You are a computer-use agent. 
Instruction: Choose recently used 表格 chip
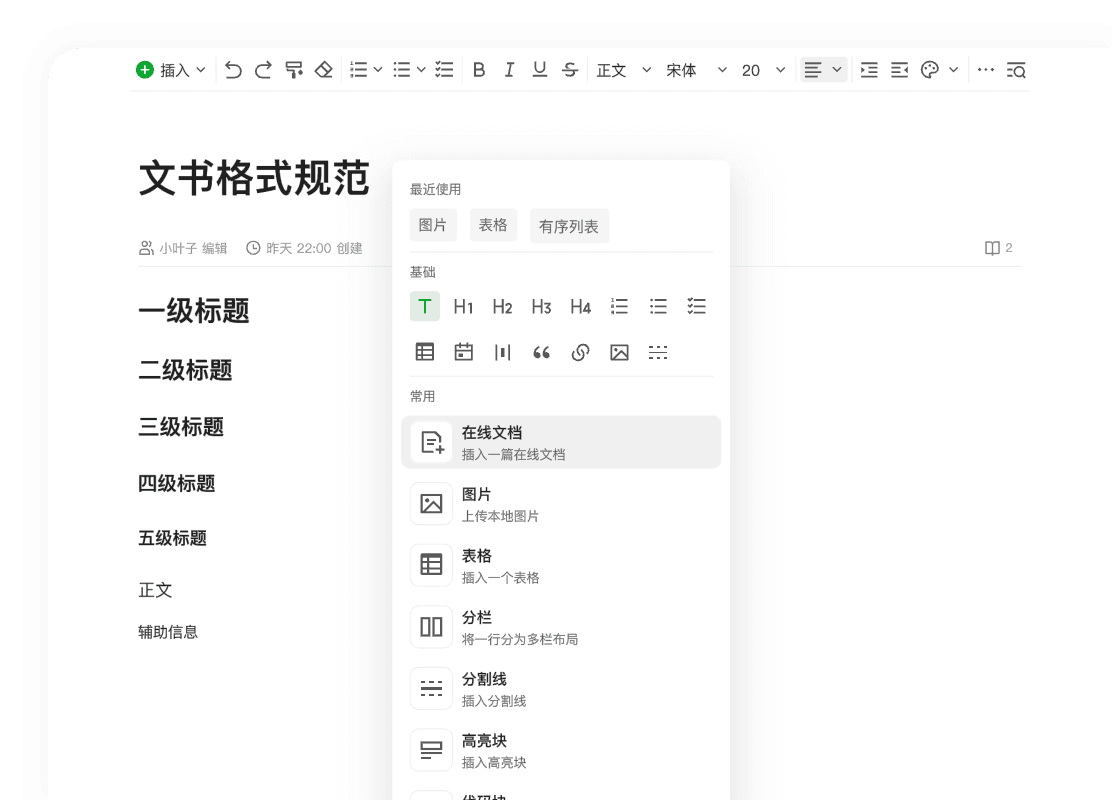[493, 226]
